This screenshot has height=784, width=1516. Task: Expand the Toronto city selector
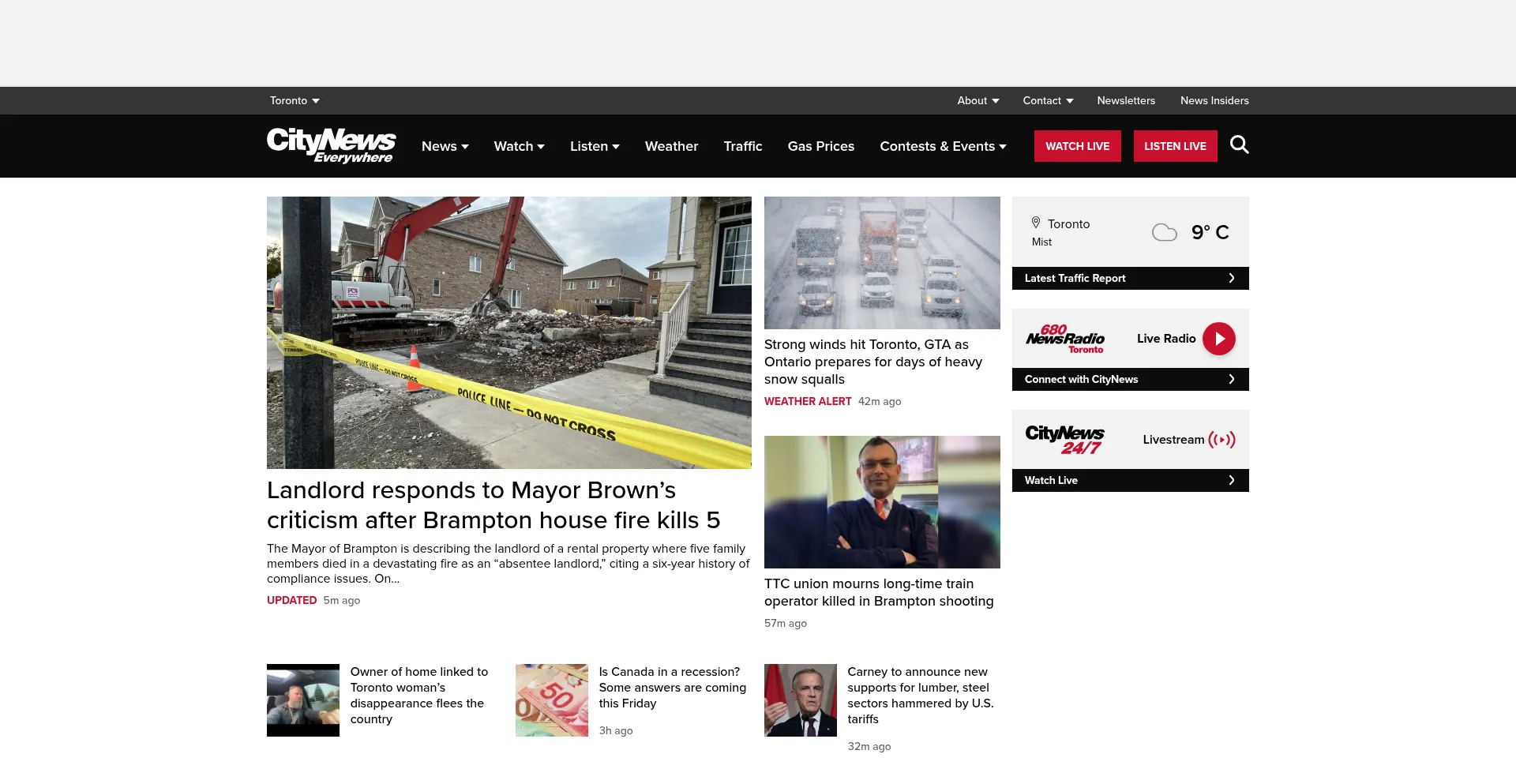click(295, 100)
